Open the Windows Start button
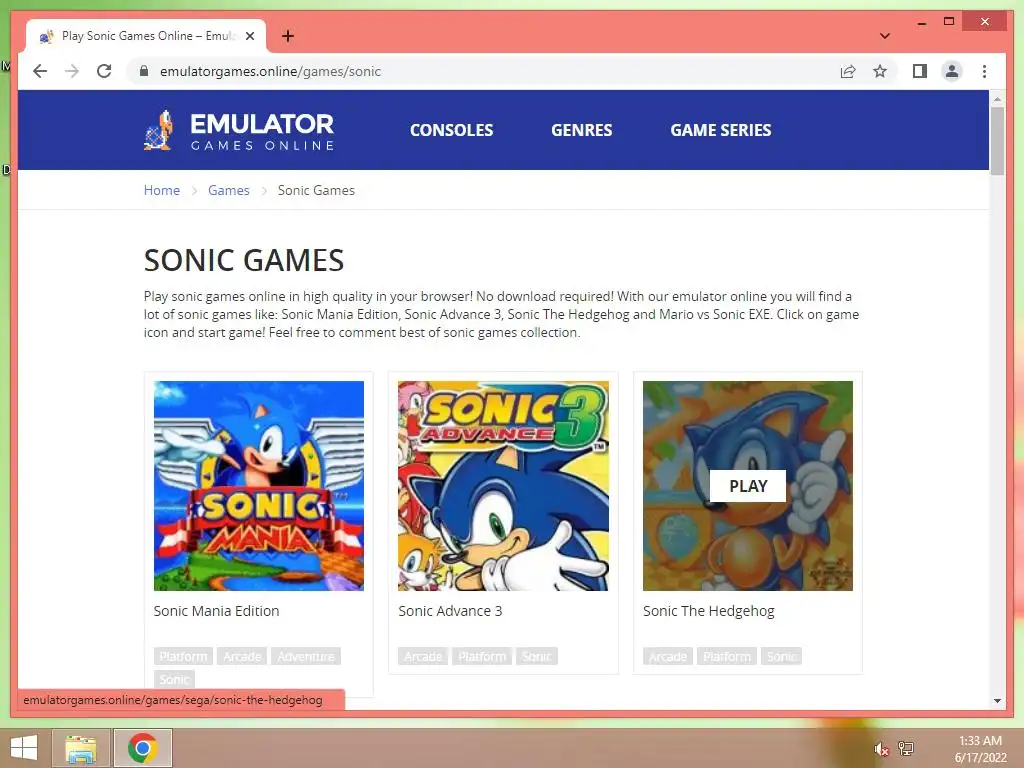This screenshot has height=768, width=1024. (x=24, y=748)
